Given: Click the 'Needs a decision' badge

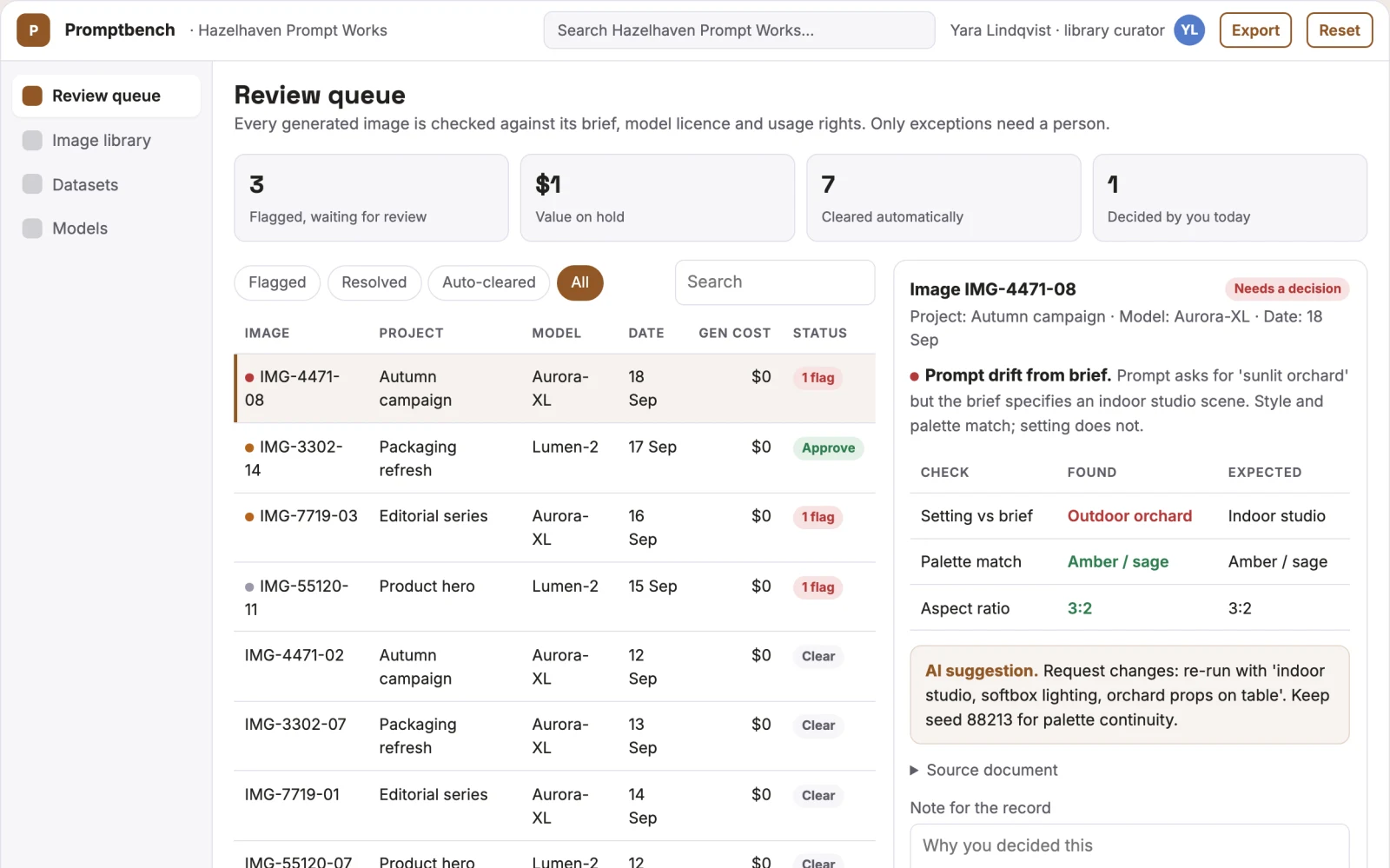Looking at the screenshot, I should point(1287,288).
